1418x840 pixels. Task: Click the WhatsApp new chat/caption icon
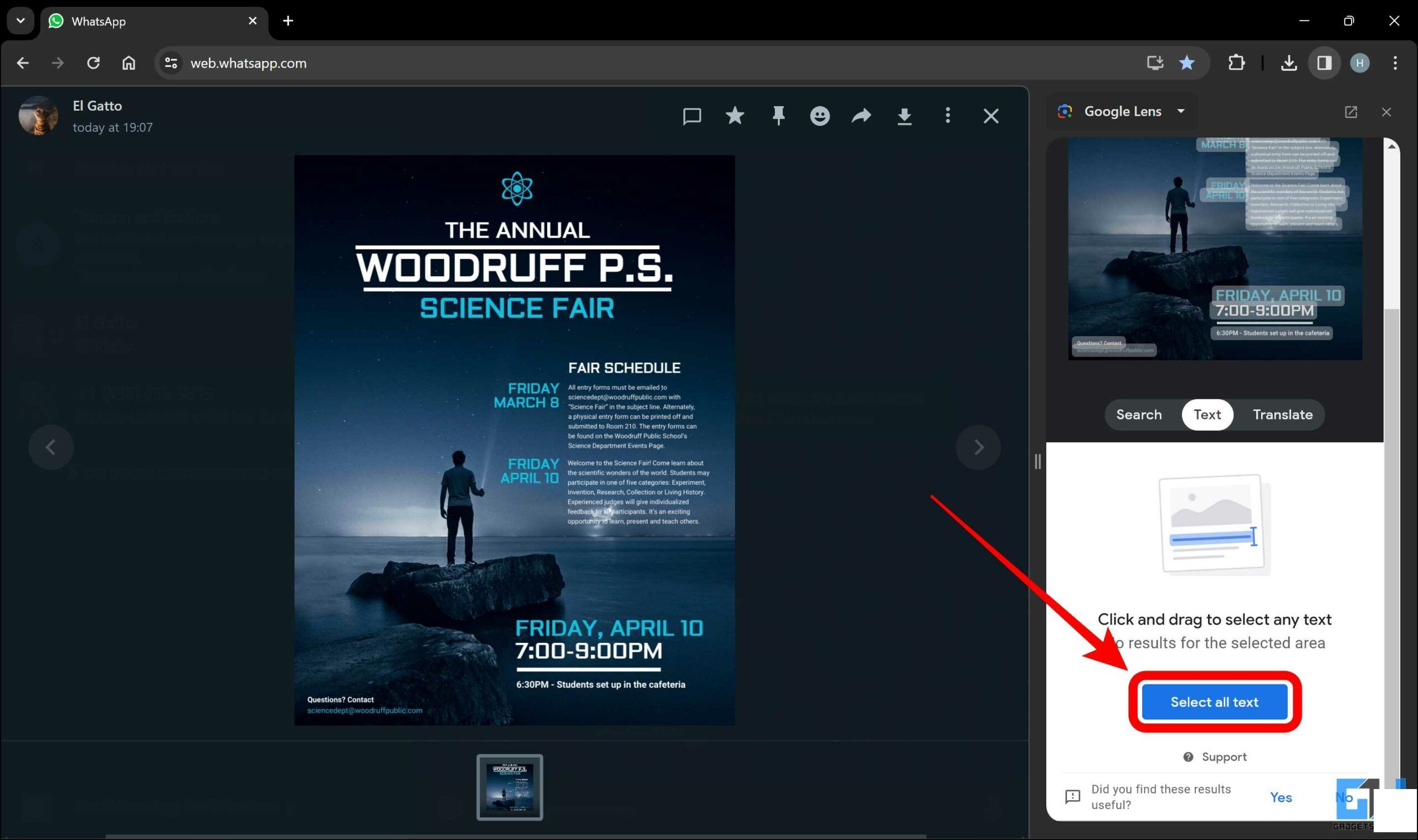point(694,115)
